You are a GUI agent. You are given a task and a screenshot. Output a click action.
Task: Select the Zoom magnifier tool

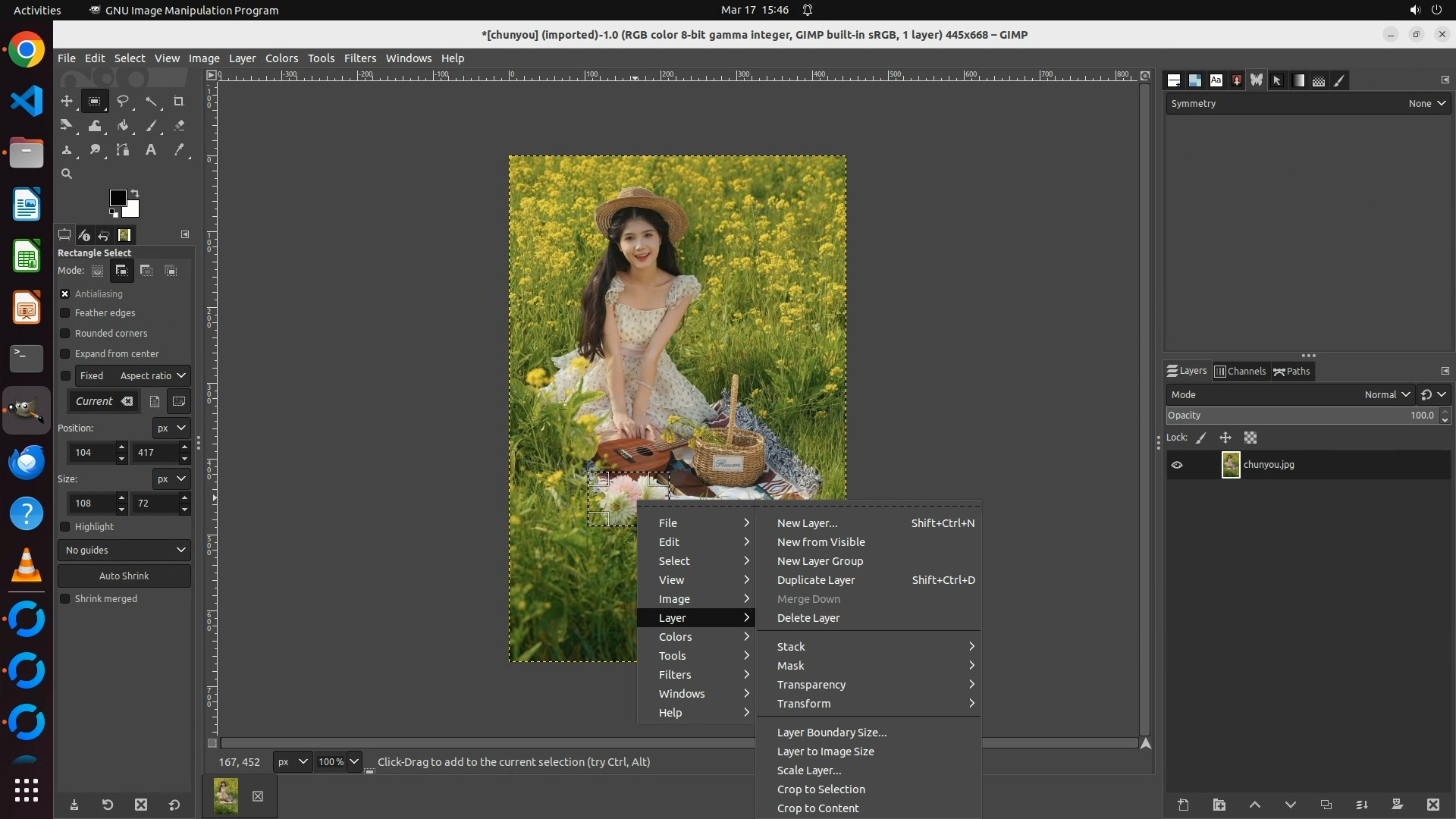coord(67,174)
